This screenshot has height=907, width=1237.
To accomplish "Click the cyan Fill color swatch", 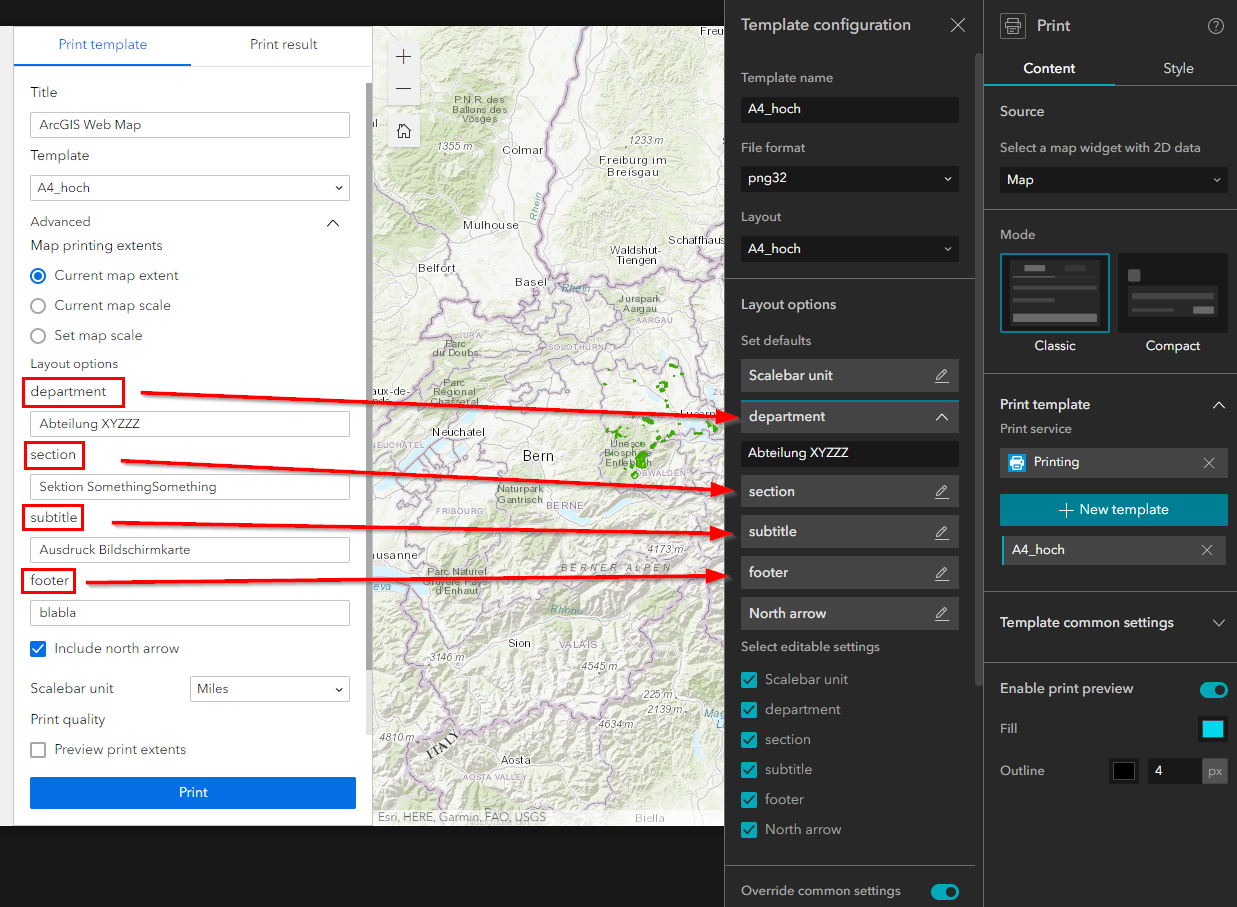I will pyautogui.click(x=1213, y=729).
